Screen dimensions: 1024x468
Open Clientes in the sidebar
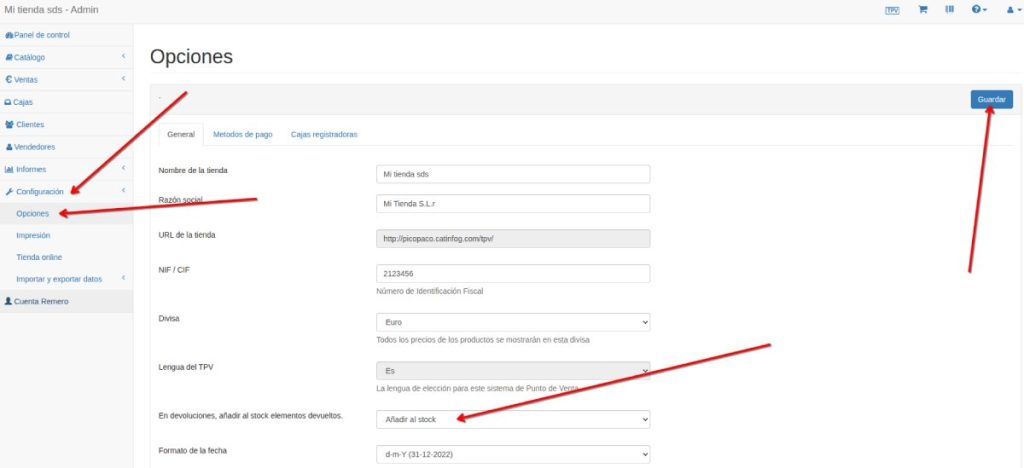(29, 124)
